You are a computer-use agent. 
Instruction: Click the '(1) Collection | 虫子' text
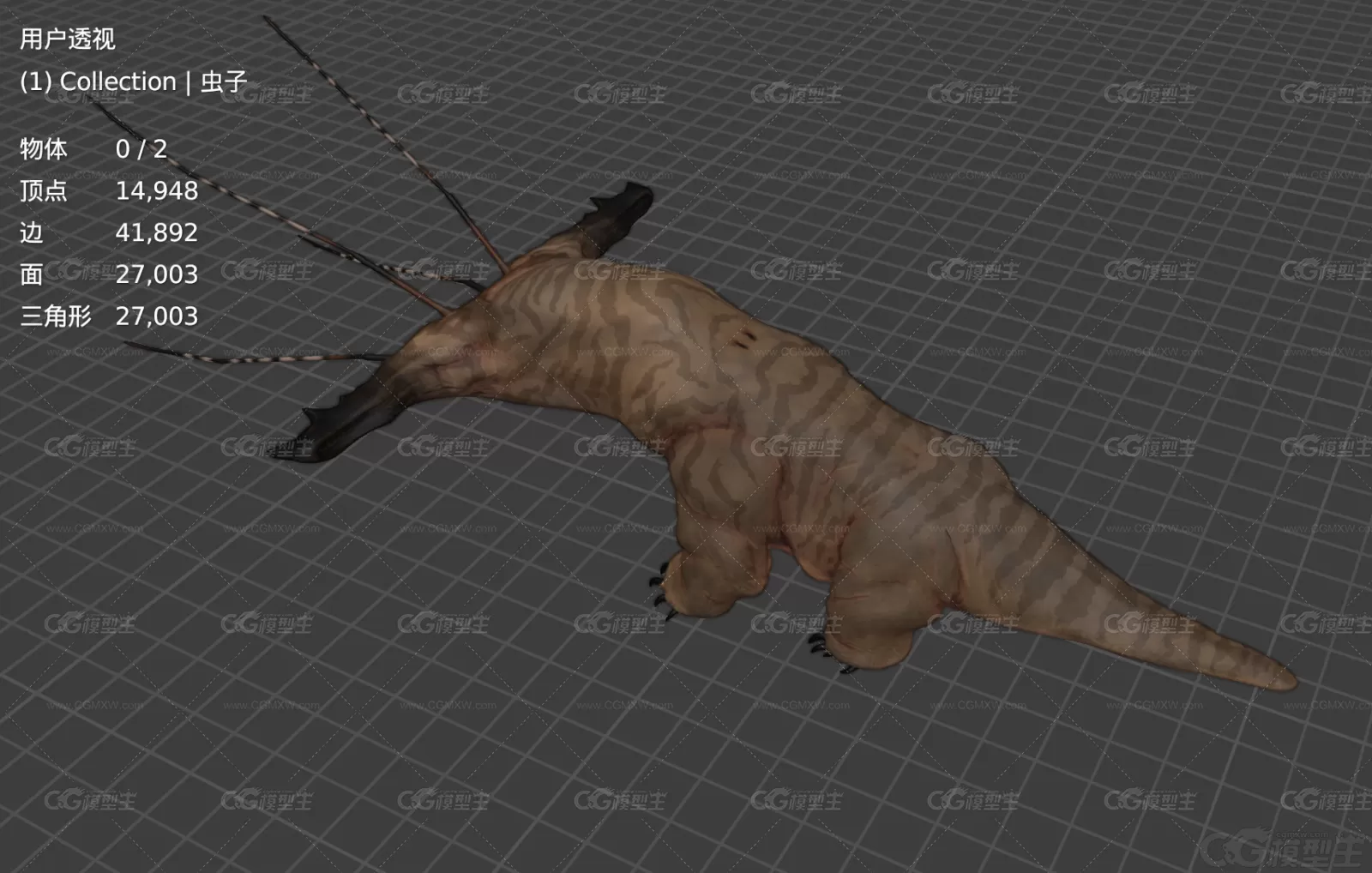pos(134,81)
